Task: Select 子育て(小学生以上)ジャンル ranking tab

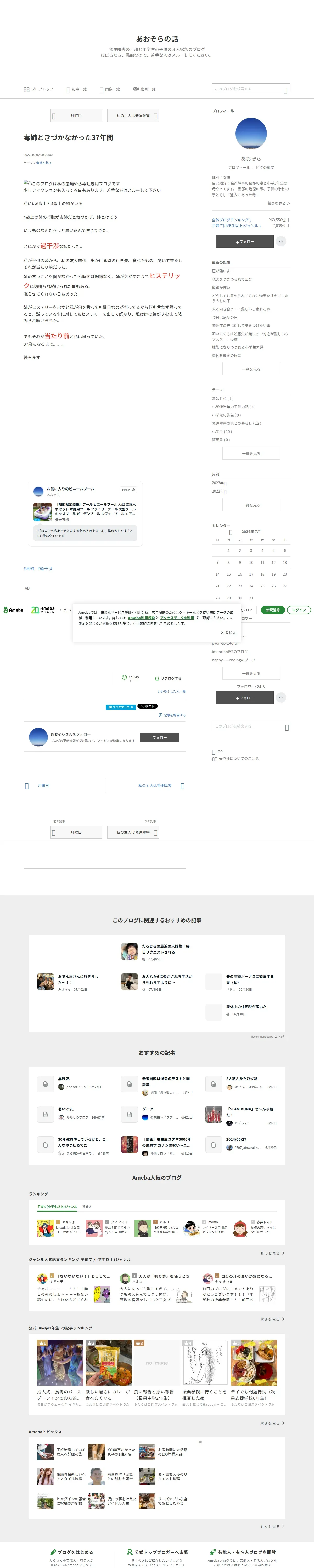Action: click(x=57, y=1206)
